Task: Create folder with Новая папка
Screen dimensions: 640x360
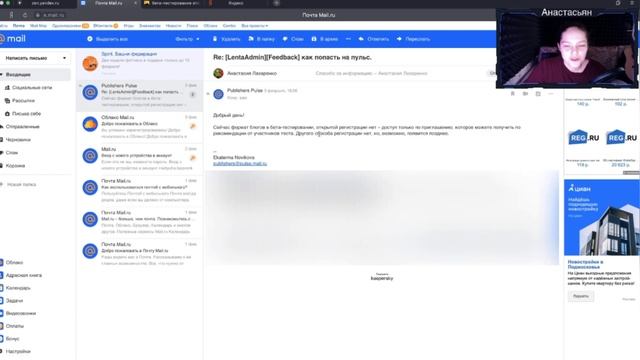Action: pyautogui.click(x=18, y=184)
